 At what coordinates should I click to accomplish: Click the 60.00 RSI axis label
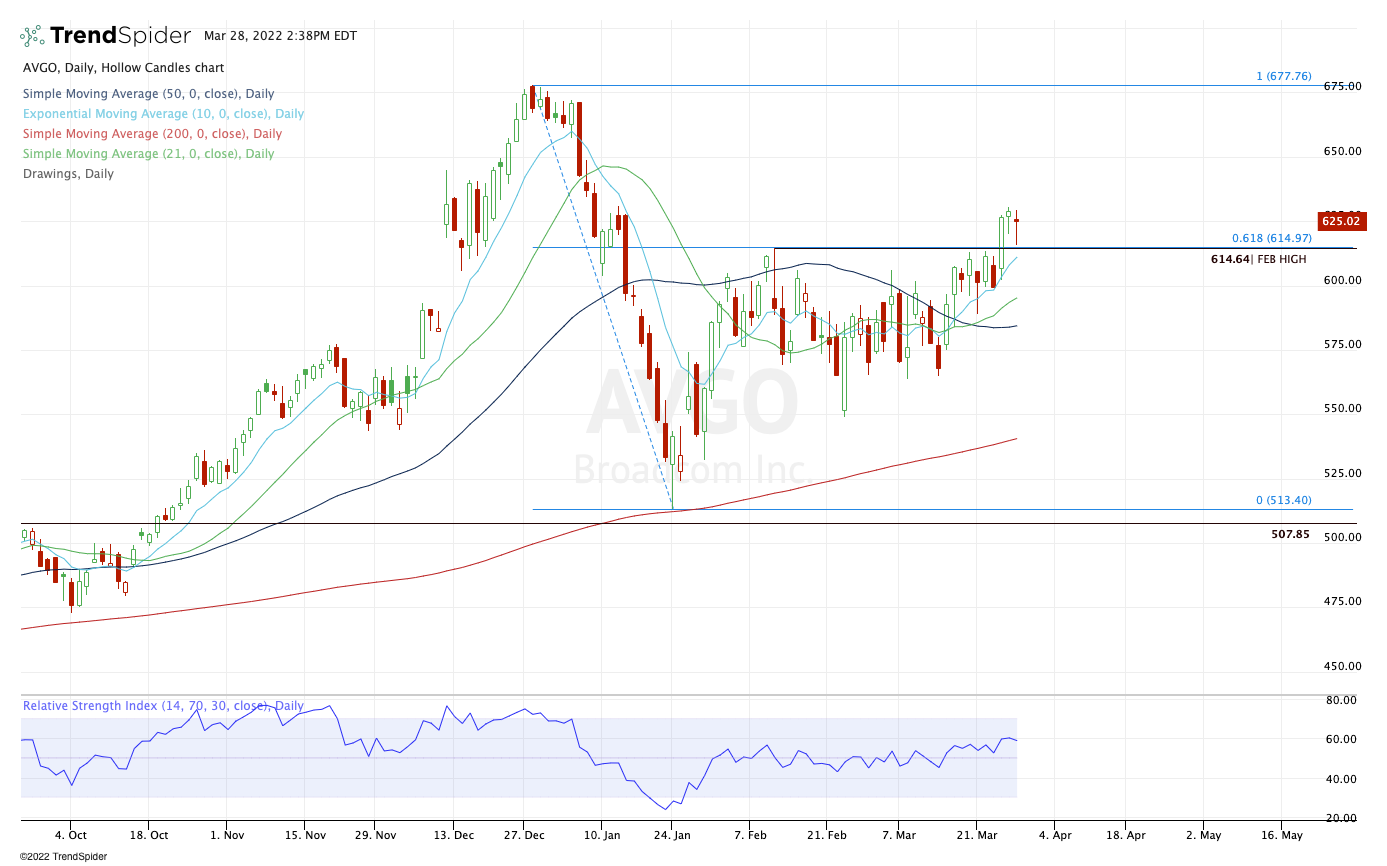tap(1341, 739)
